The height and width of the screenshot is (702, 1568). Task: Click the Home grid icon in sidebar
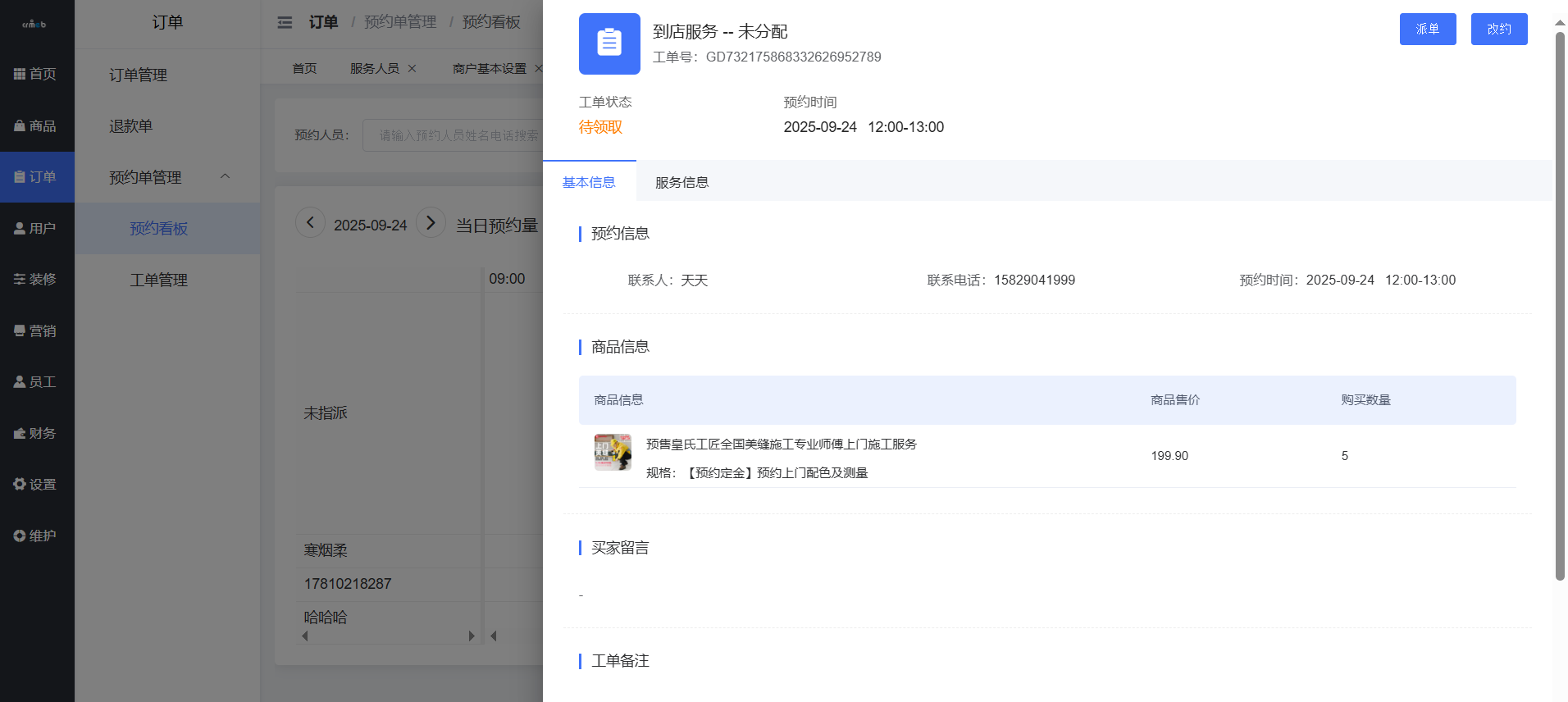point(20,74)
